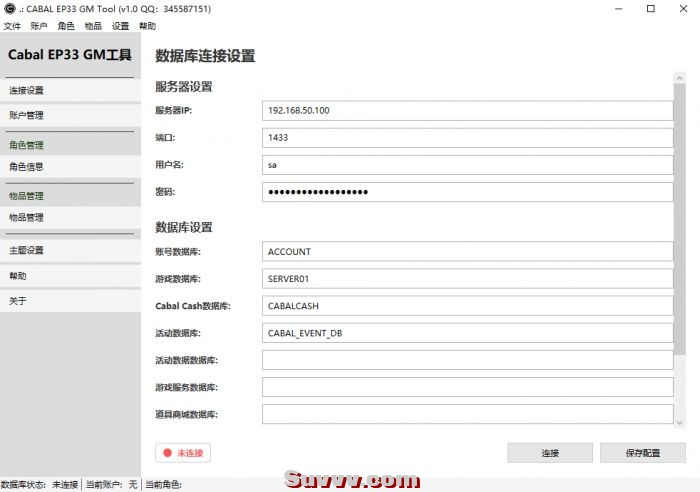Screen dimensions: 700x492
Task: Click the empty 道具商城数据库 field
Action: [x=467, y=414]
